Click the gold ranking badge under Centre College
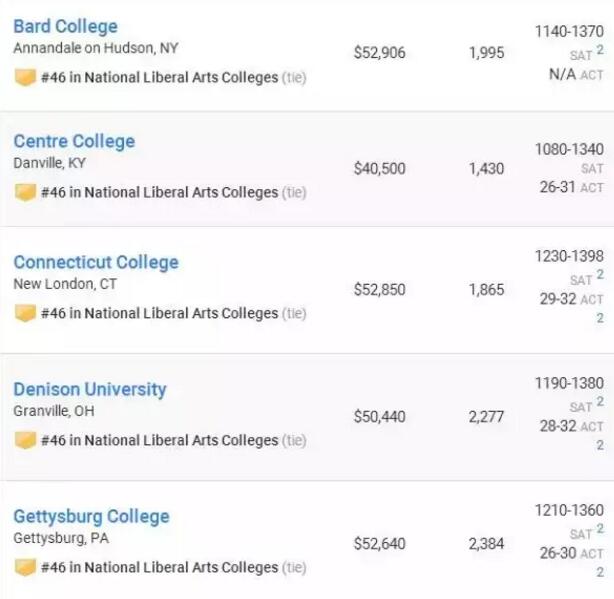Viewport: 614px width, 599px height. click(x=25, y=192)
